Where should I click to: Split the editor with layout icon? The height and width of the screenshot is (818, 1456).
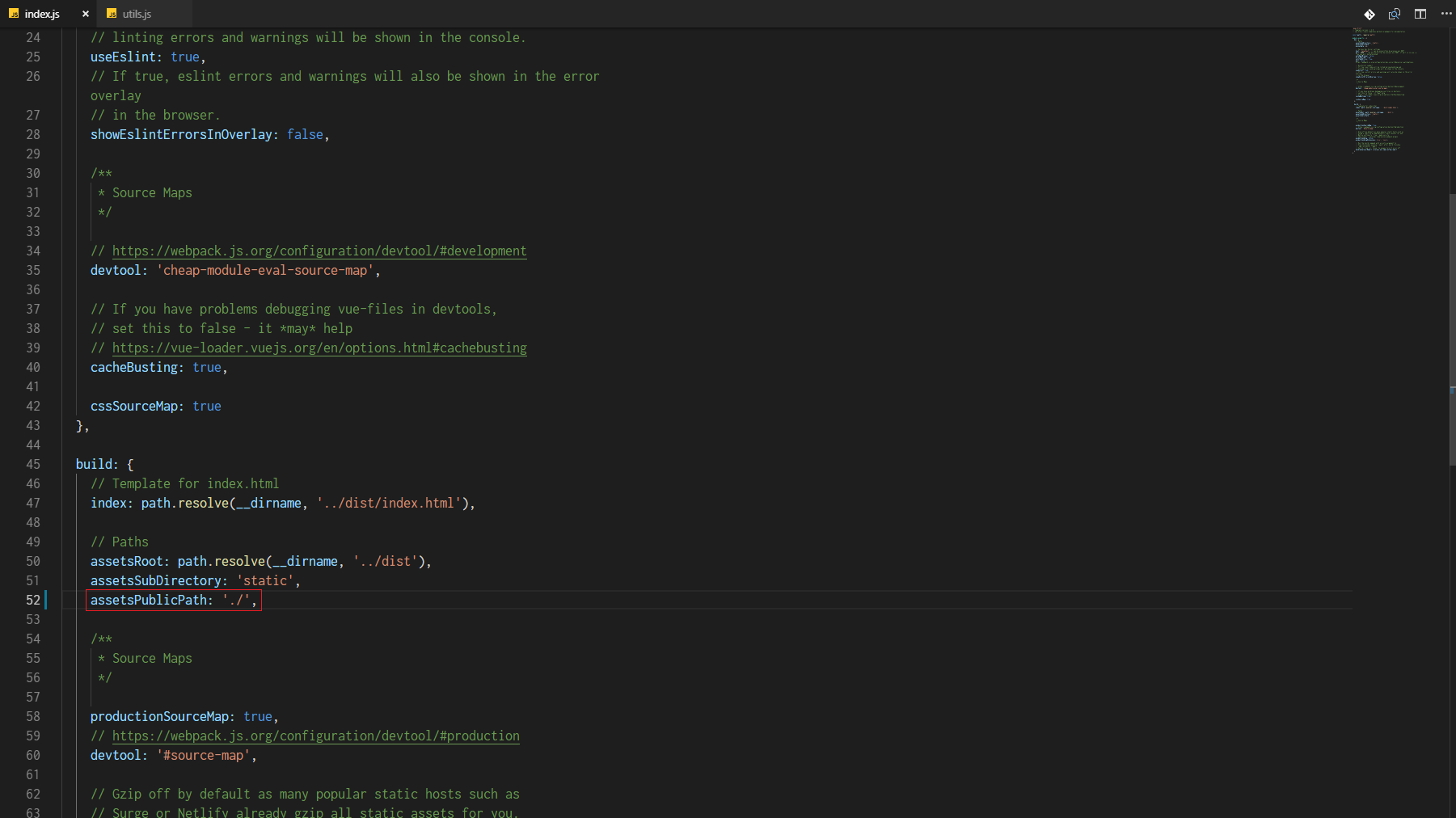click(1420, 14)
